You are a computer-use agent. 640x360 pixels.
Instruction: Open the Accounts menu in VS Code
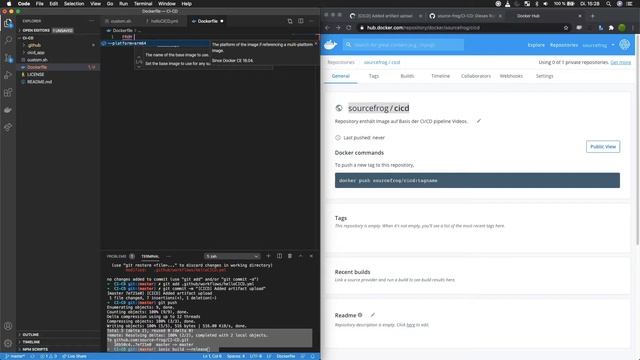8,326
